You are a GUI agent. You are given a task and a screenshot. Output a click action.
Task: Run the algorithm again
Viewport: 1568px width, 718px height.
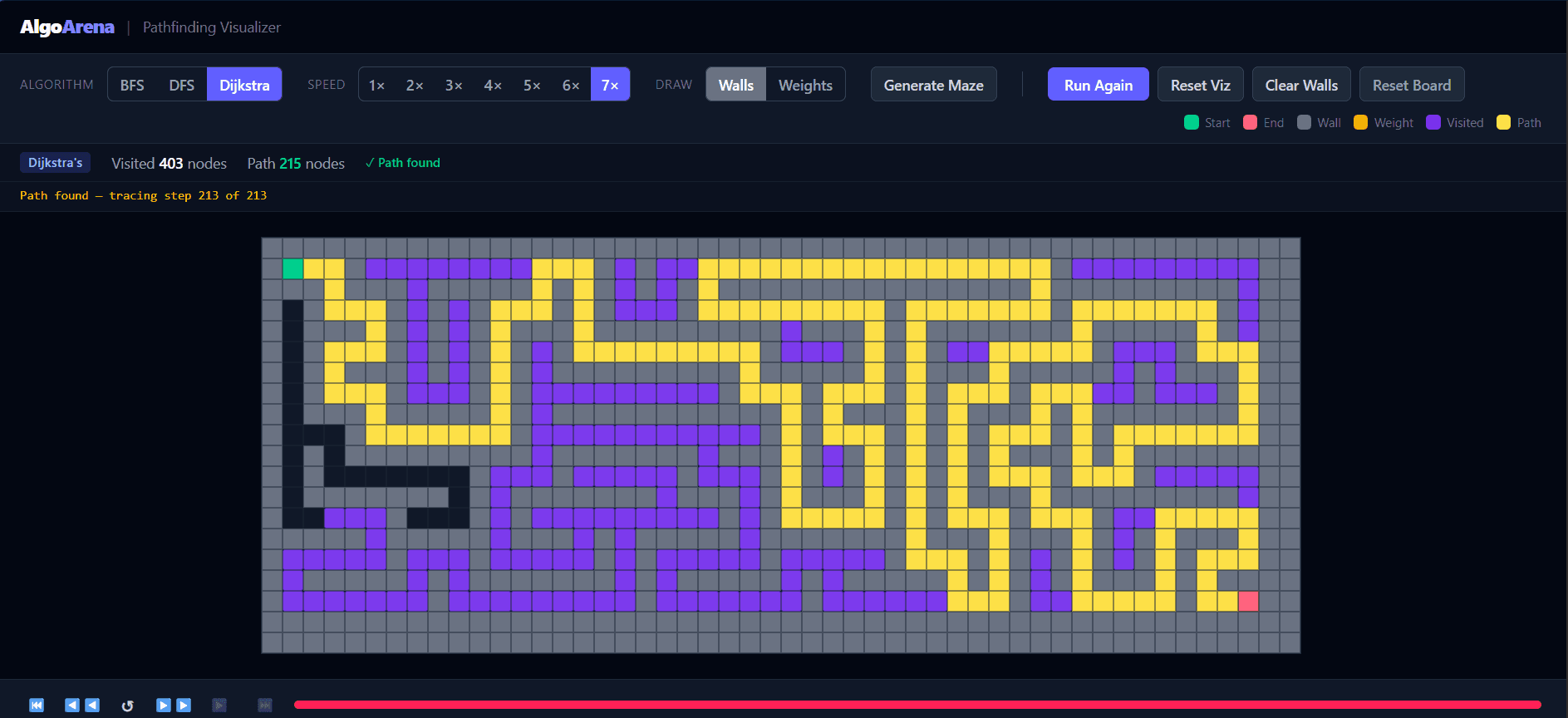coord(1099,85)
